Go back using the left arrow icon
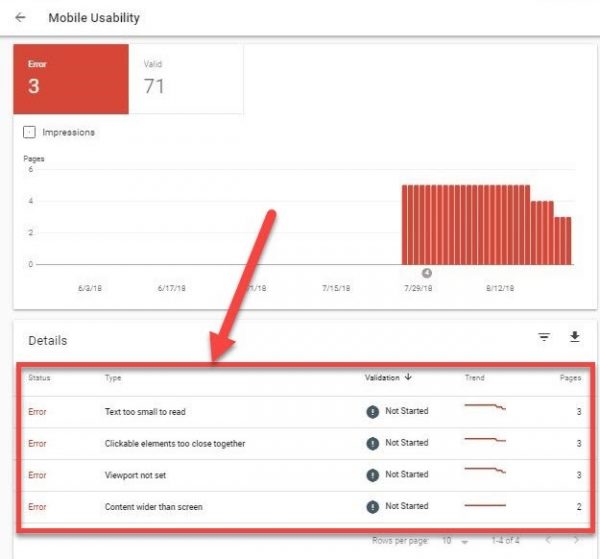 pyautogui.click(x=20, y=17)
